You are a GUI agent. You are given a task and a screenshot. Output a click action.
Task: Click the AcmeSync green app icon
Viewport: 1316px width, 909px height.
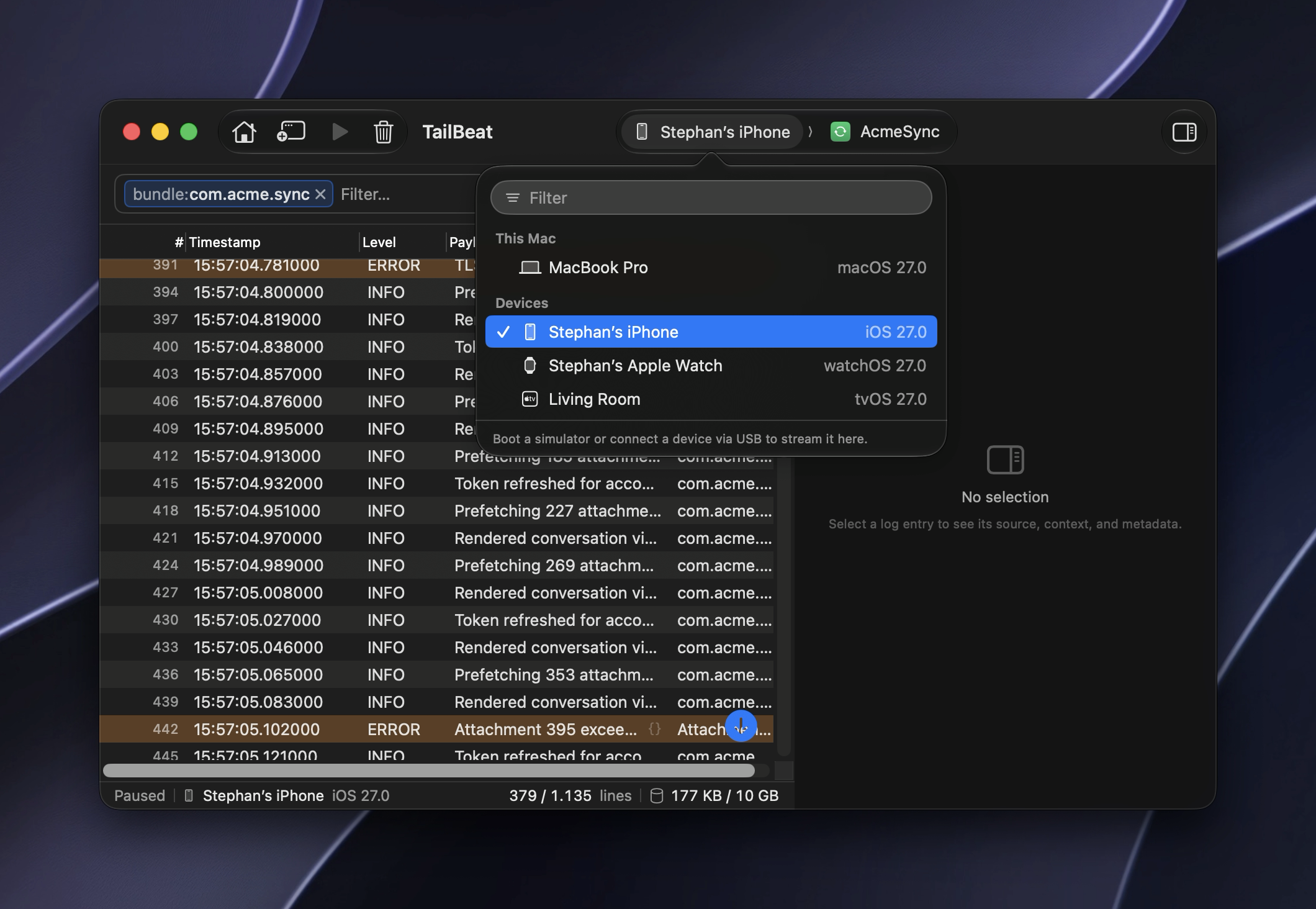point(840,132)
